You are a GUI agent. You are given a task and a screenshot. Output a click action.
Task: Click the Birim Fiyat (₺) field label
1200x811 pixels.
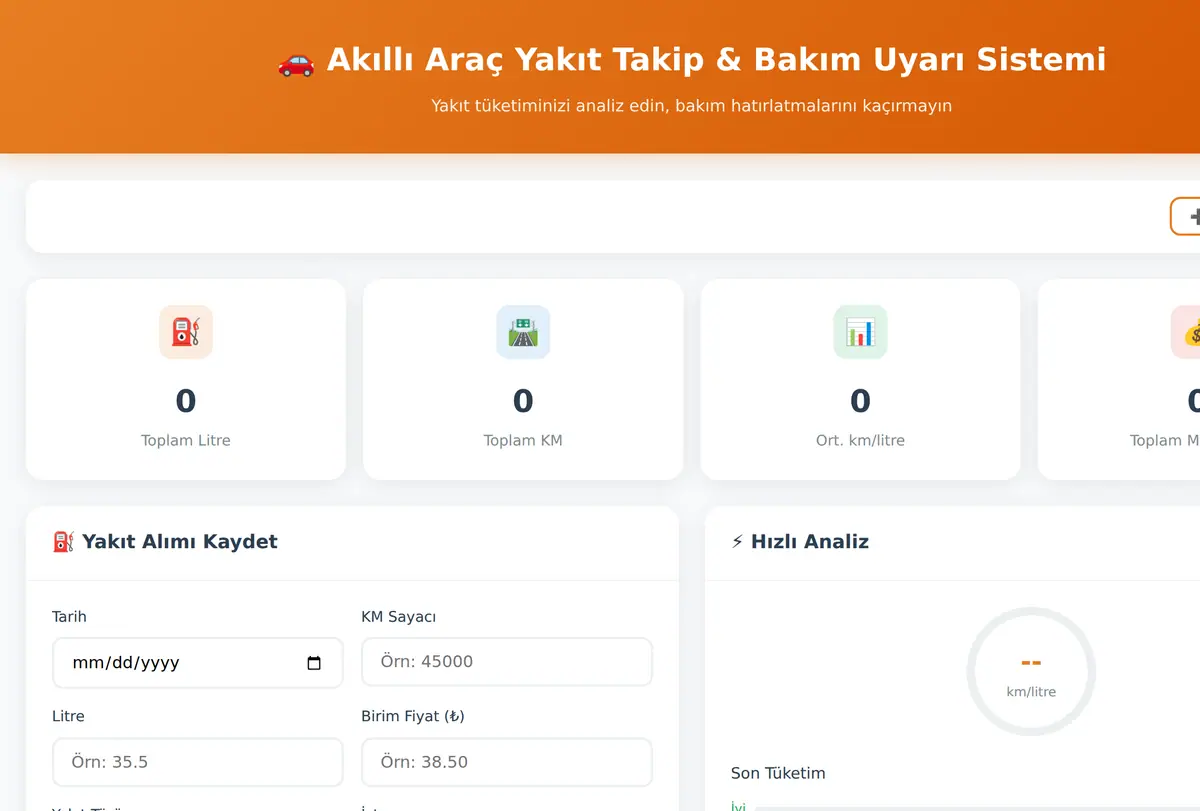click(413, 717)
